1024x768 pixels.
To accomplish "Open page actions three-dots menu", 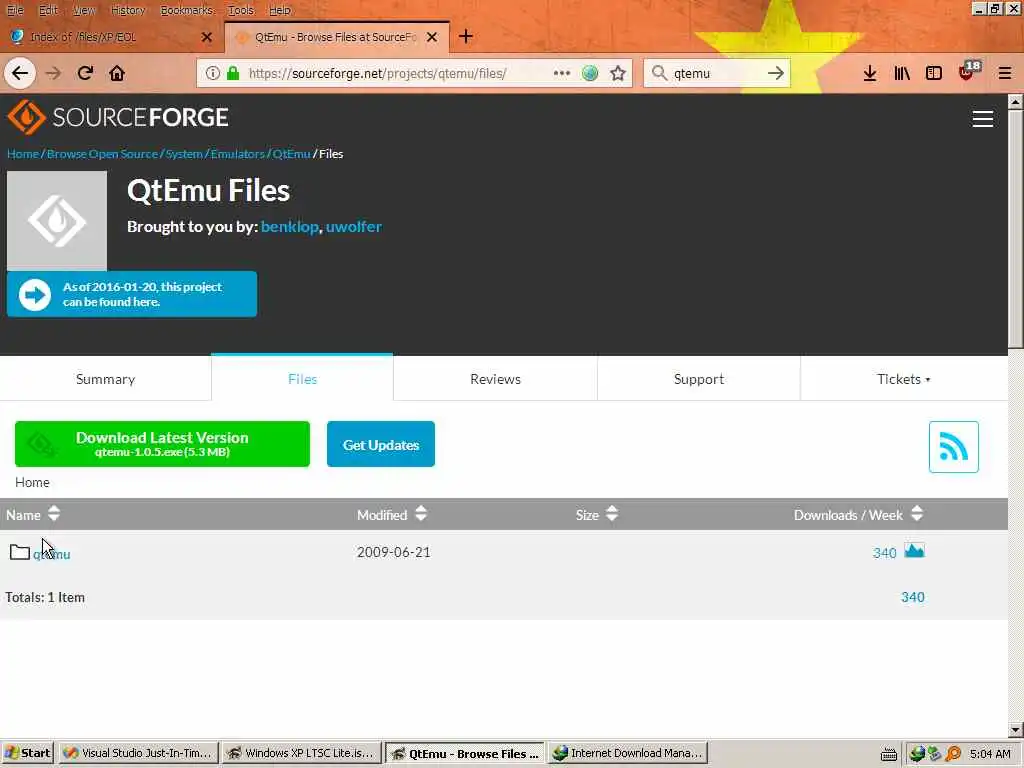I will (562, 73).
